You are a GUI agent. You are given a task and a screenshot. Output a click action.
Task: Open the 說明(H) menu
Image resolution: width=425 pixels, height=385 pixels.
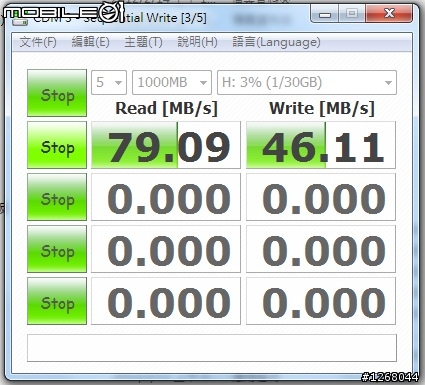click(197, 42)
